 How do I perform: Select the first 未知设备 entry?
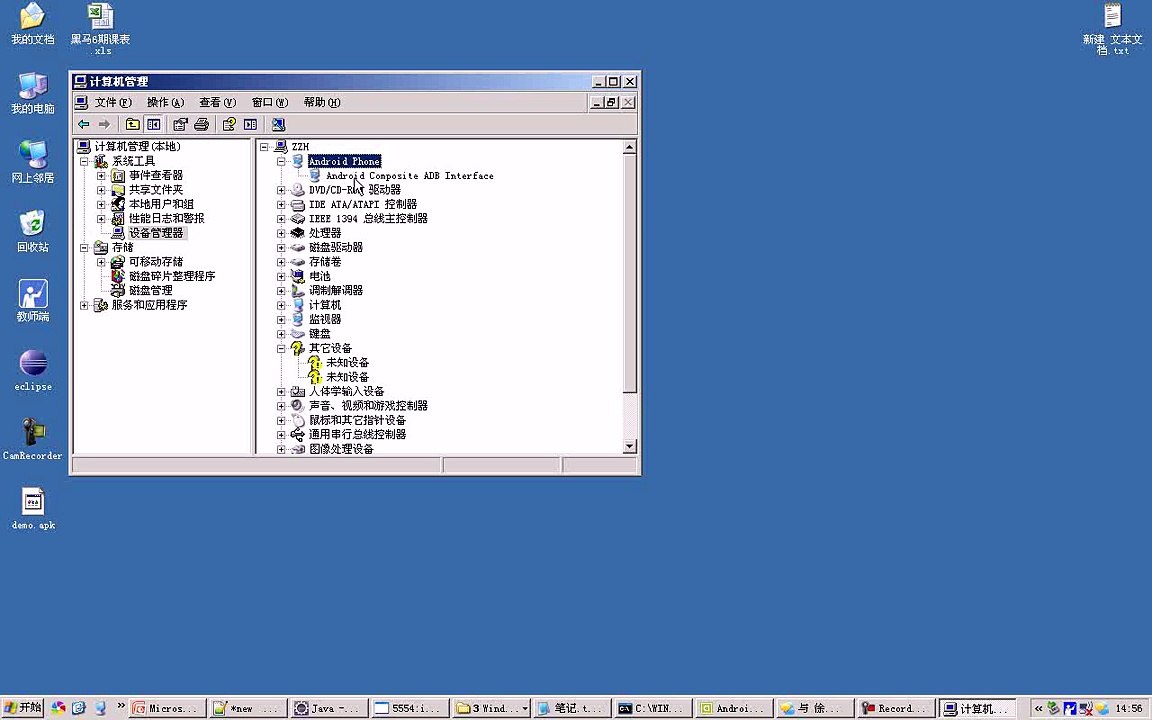(x=348, y=362)
